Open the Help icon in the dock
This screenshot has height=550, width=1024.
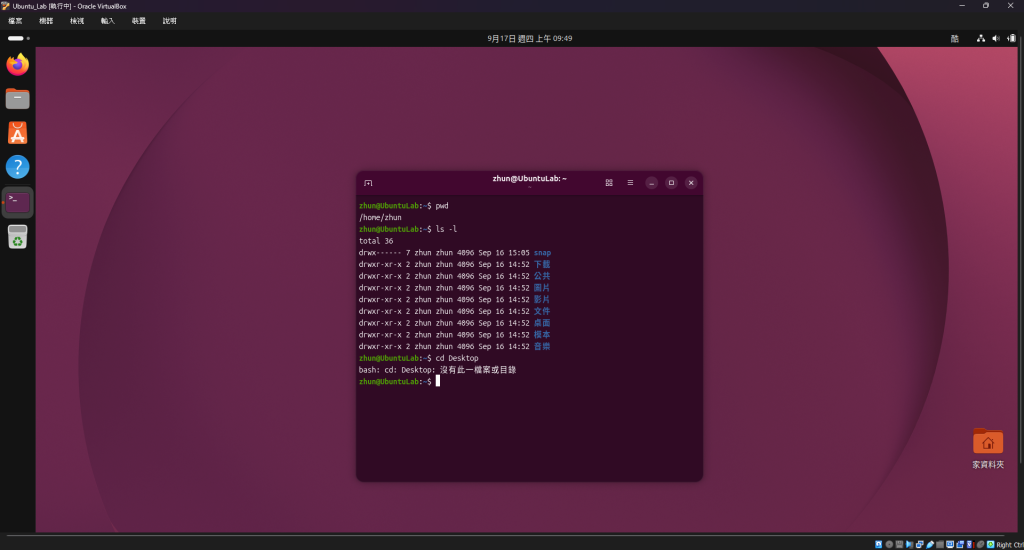pos(18,167)
